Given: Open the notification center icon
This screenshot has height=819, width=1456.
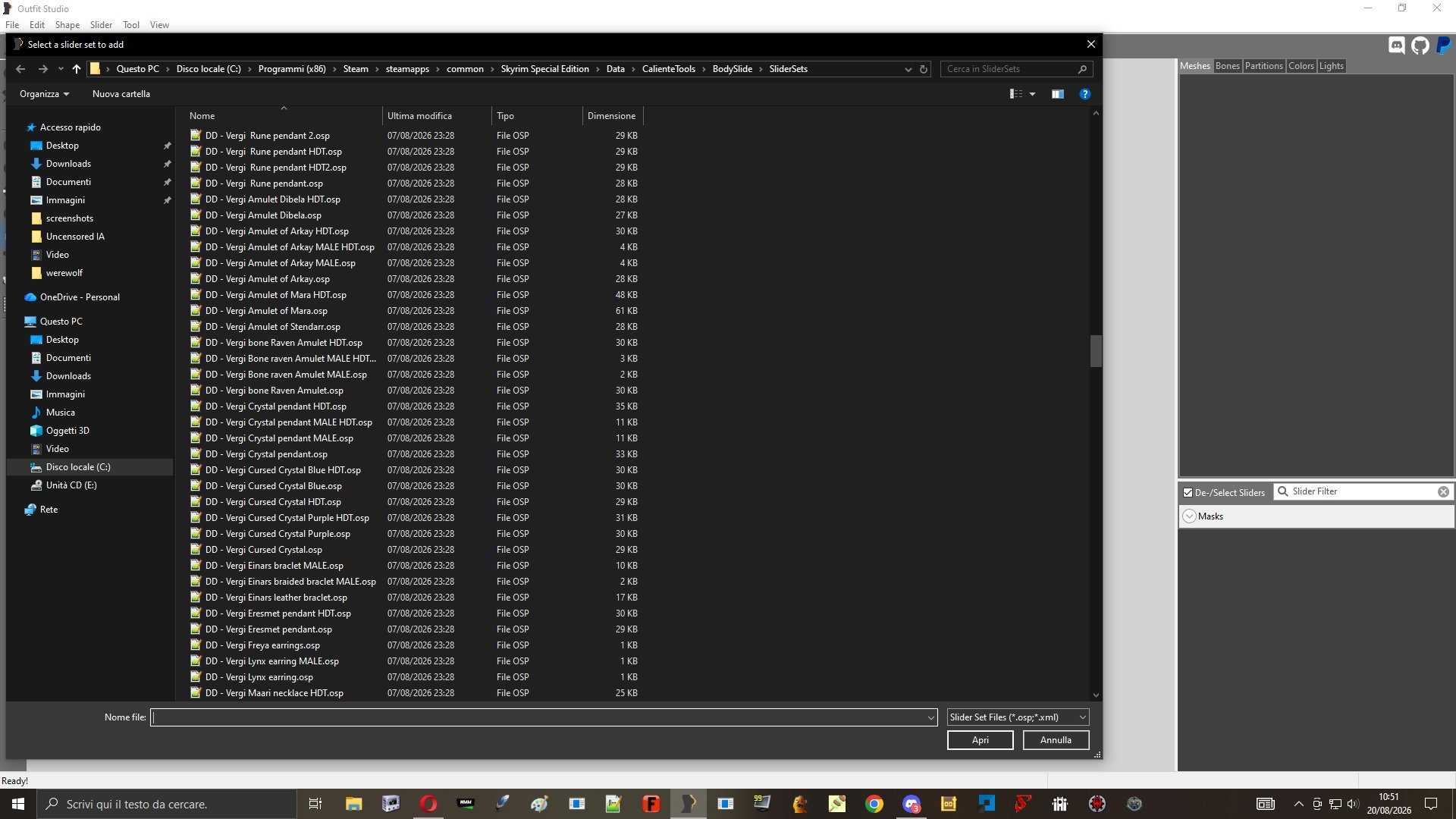Looking at the screenshot, I should tap(1431, 804).
